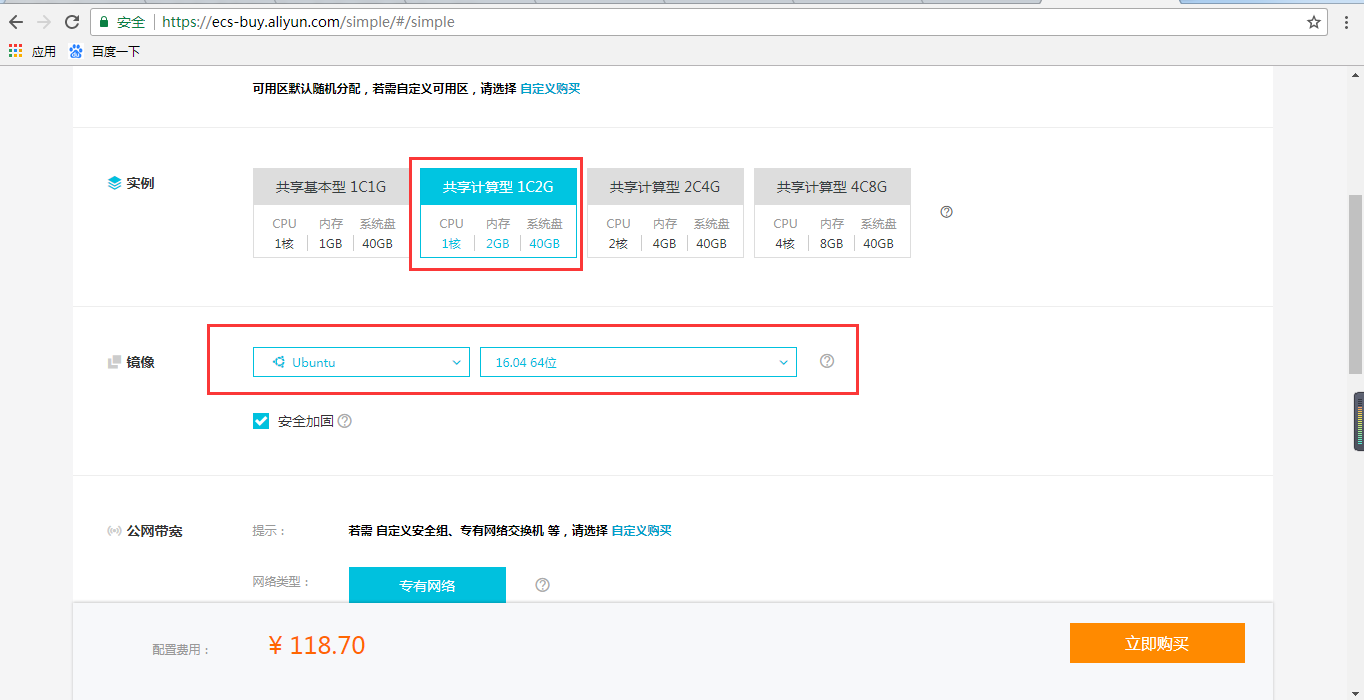The image size is (1364, 700).
Task: Bookmark this page with star icon
Action: [x=1314, y=22]
